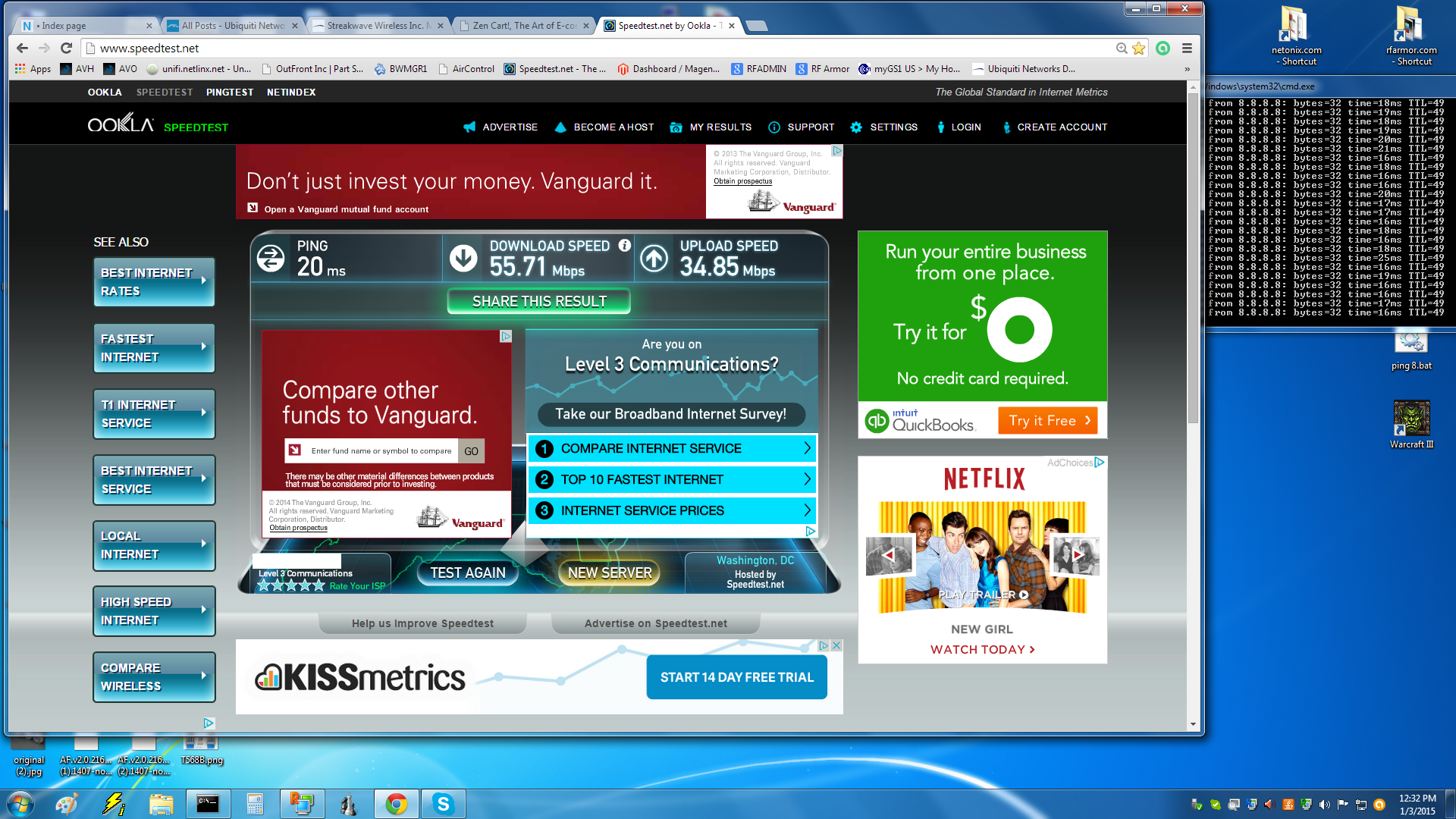Open Chrome from the taskbar
This screenshot has height=819, width=1456.
pyautogui.click(x=396, y=804)
